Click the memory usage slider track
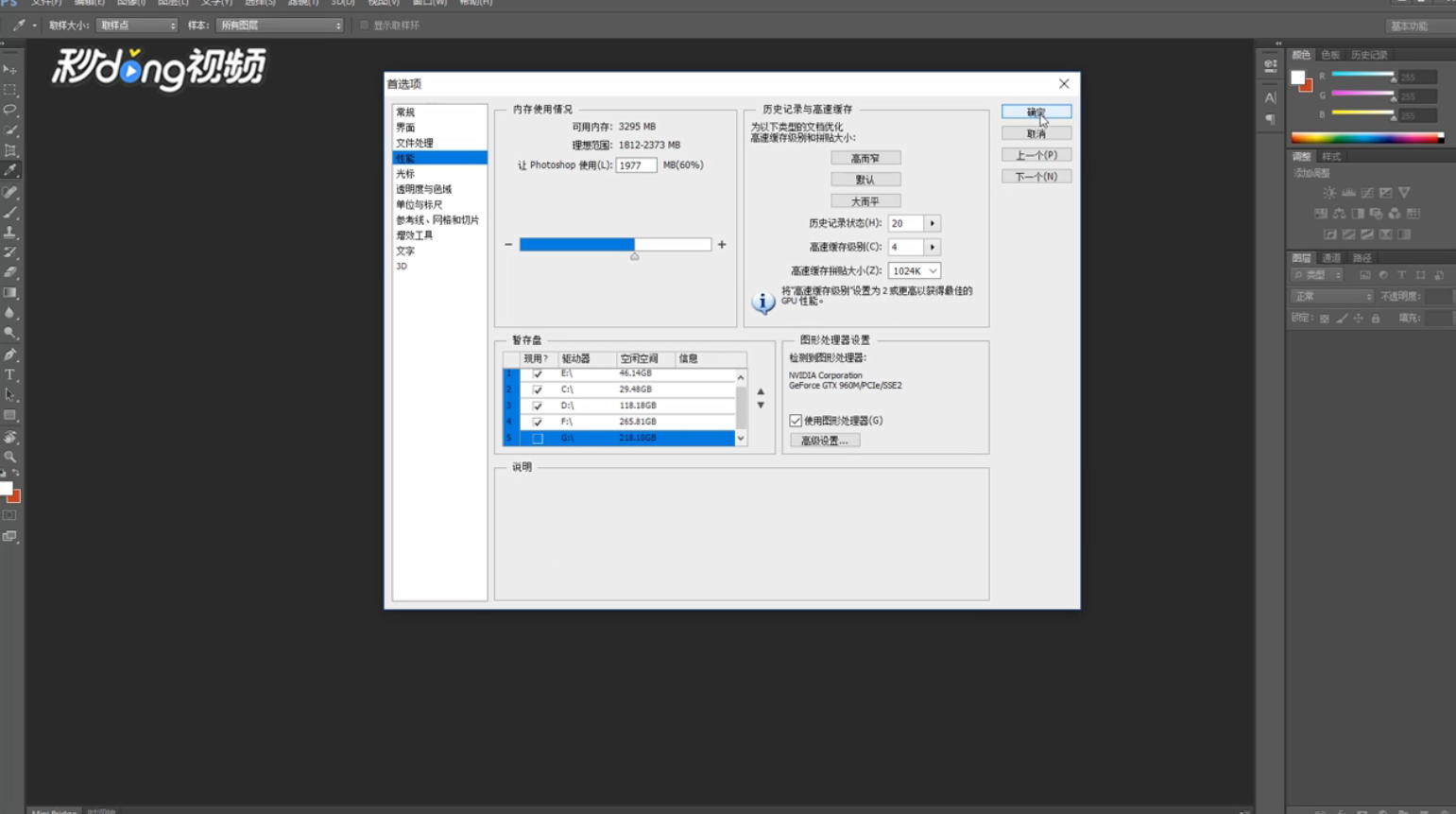The width and height of the screenshot is (1456, 814). [x=615, y=245]
